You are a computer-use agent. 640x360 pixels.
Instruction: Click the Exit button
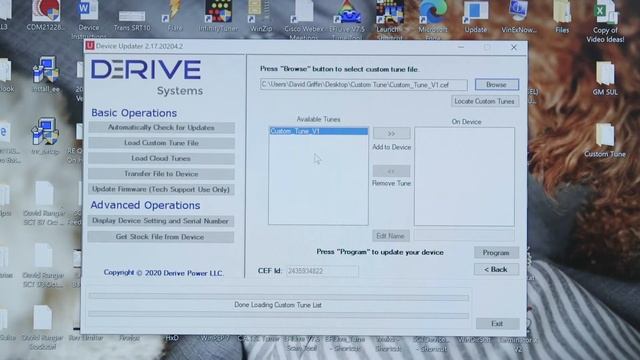tap(497, 324)
